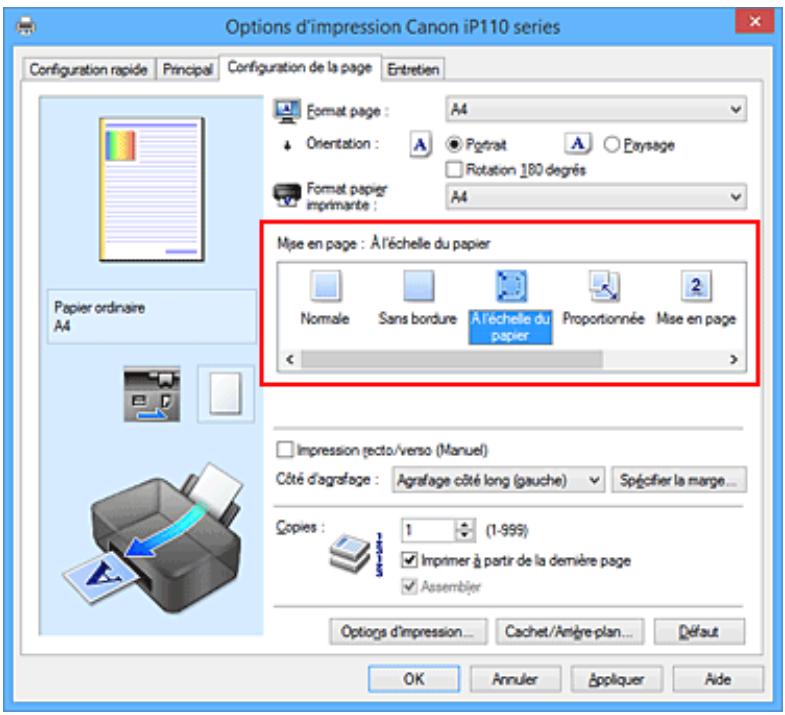Screen dimensions: 785x715
Task: Increase copies with the up spinner arrow
Action: click(x=465, y=525)
